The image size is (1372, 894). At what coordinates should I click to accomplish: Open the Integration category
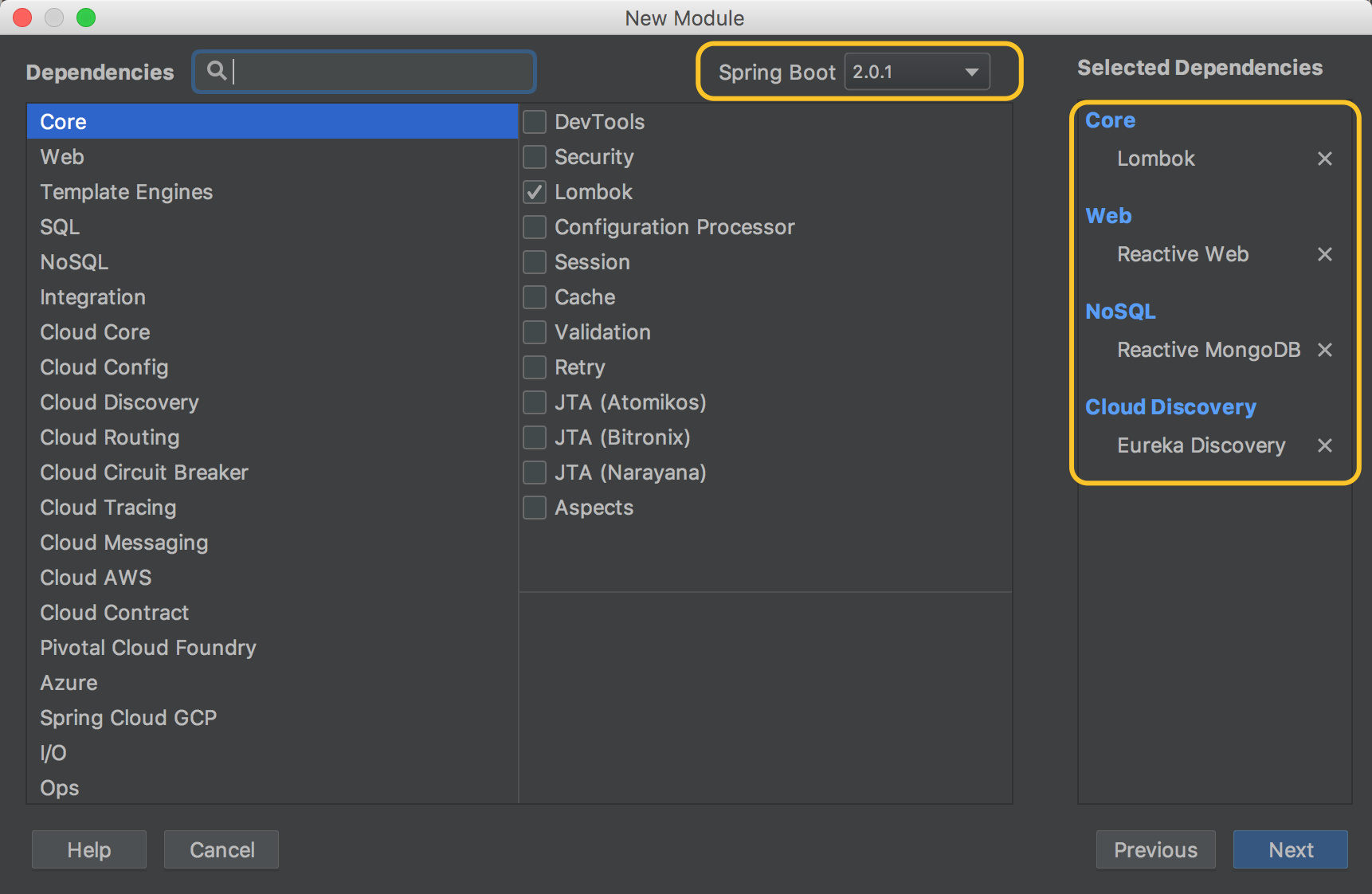tap(272, 297)
